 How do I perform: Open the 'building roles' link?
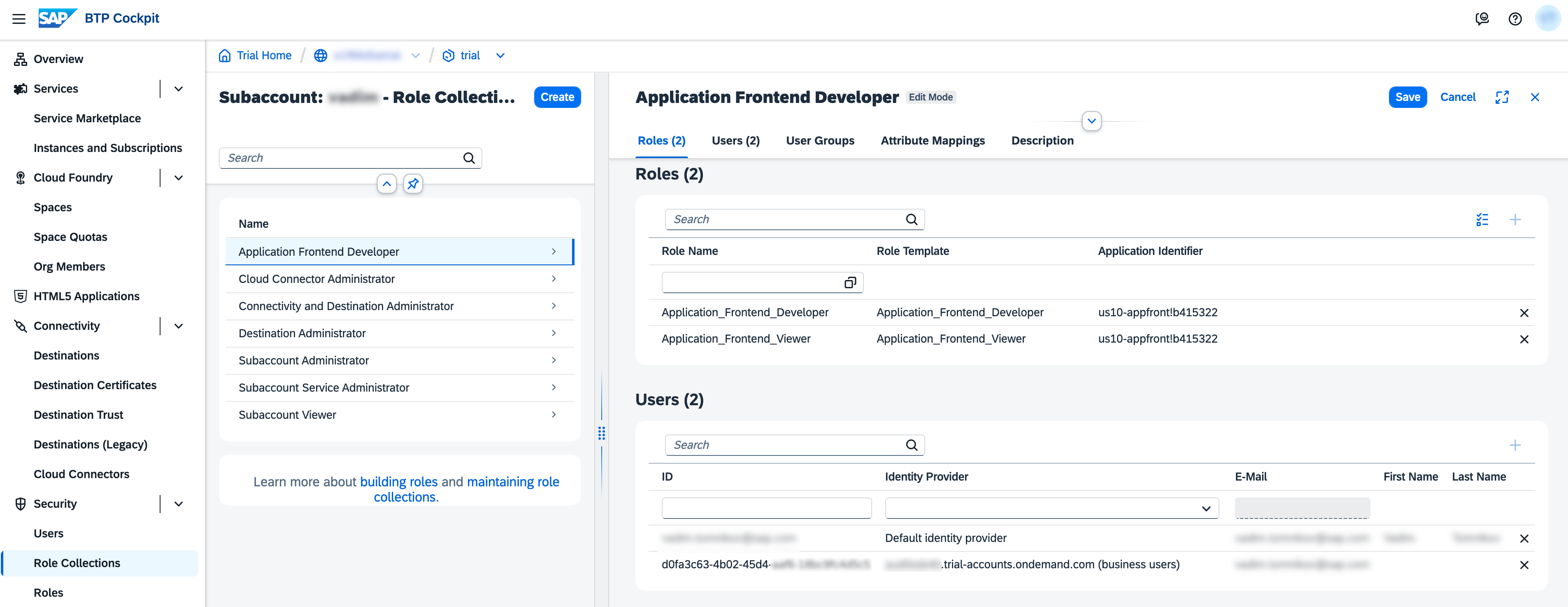tap(398, 481)
